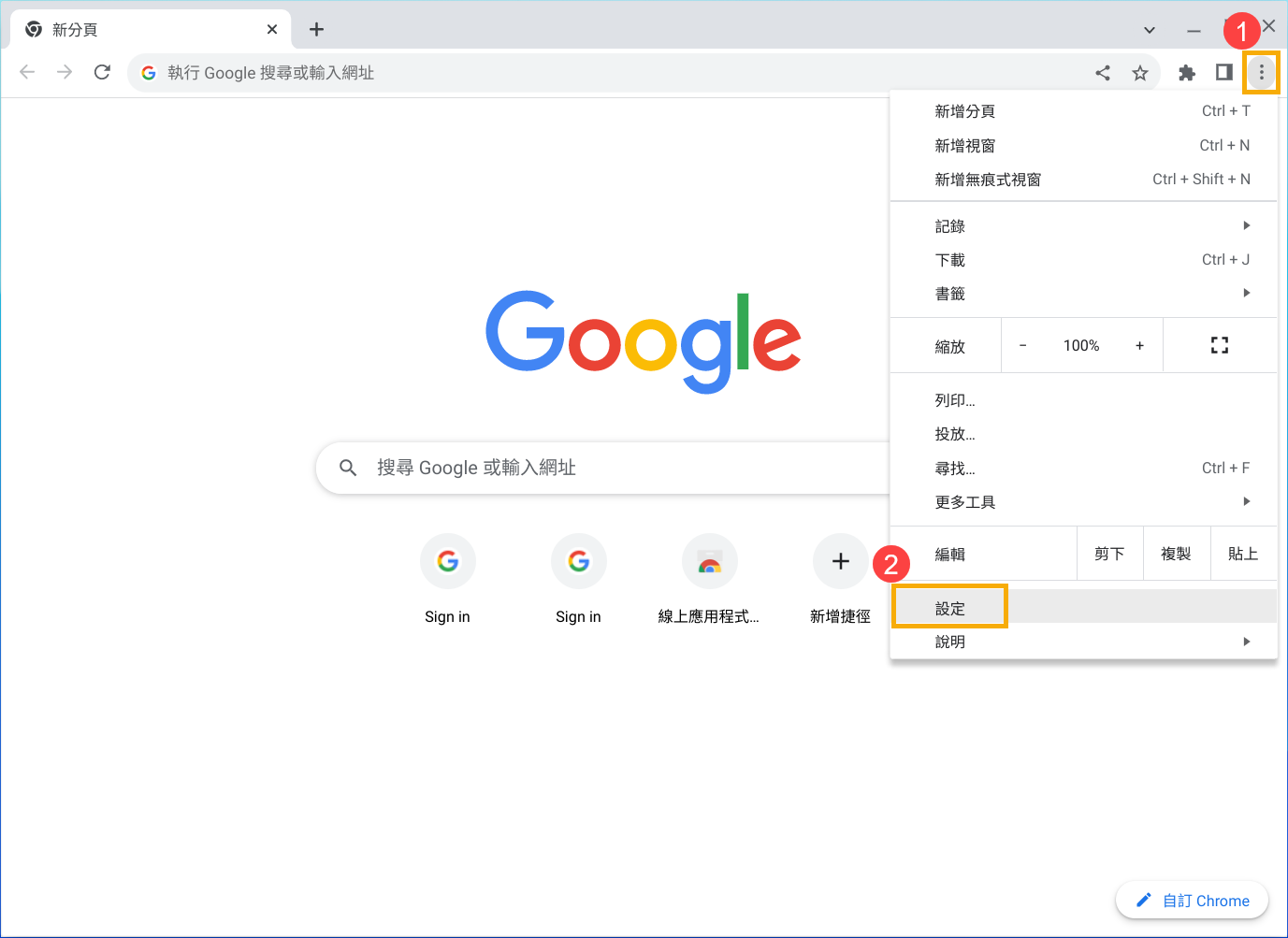Click the magnifier icon in search box
This screenshot has height=938, width=1288.
pyautogui.click(x=348, y=468)
